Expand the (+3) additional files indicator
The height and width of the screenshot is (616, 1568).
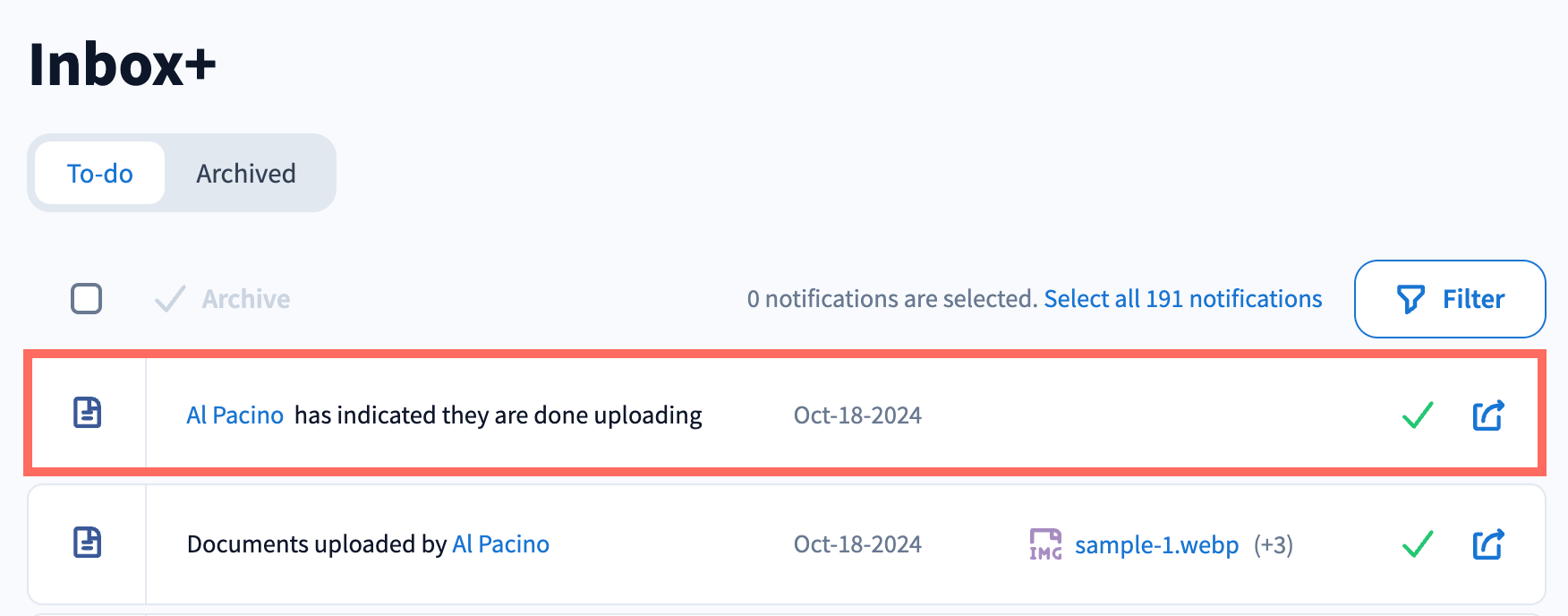(1273, 545)
